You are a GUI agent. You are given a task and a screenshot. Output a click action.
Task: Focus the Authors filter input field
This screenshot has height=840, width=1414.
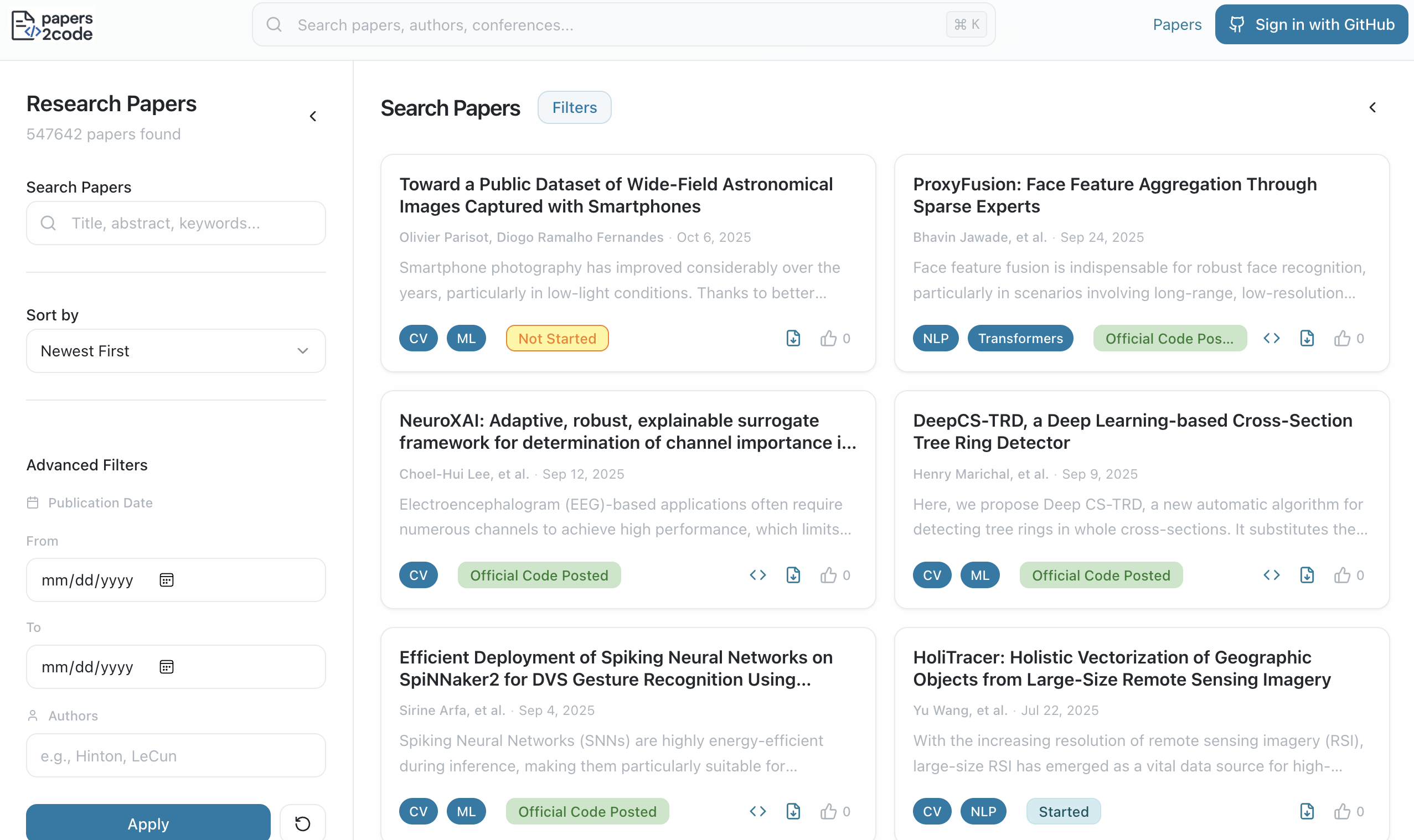pyautogui.click(x=176, y=756)
